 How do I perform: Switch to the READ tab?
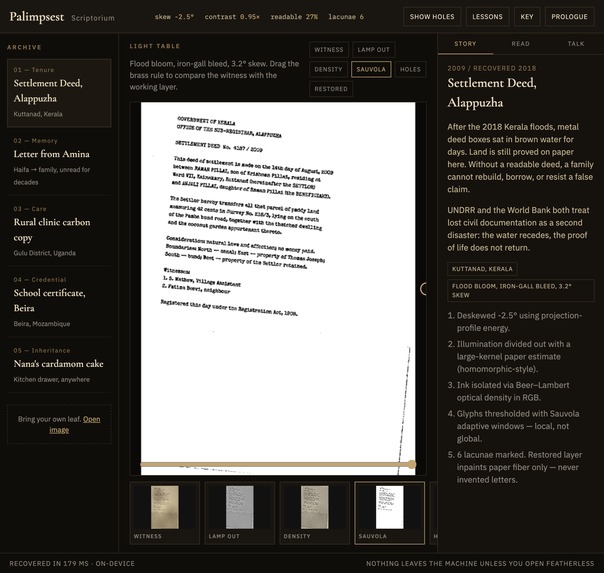pyautogui.click(x=520, y=44)
